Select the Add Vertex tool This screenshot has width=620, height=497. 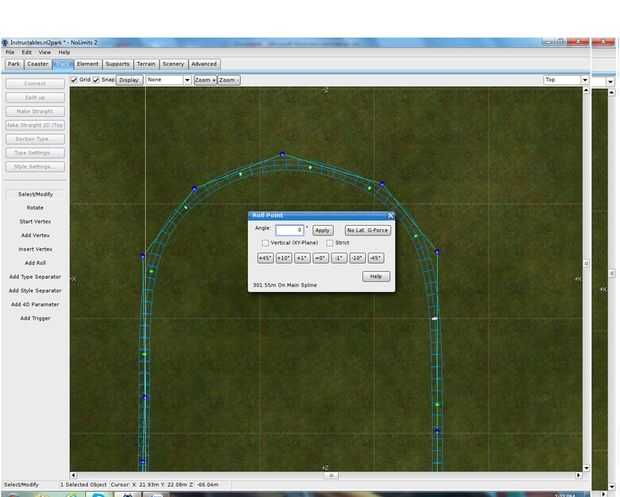pyautogui.click(x=35, y=235)
